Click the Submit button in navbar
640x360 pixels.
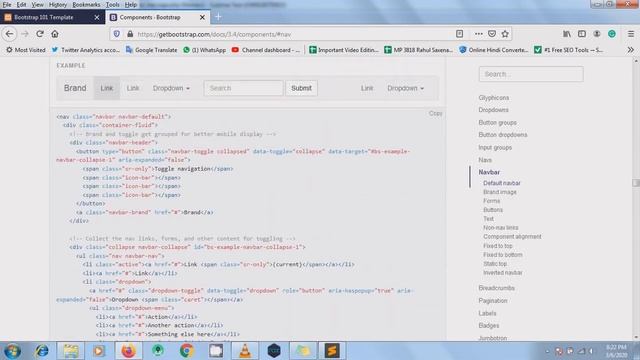pos(301,88)
